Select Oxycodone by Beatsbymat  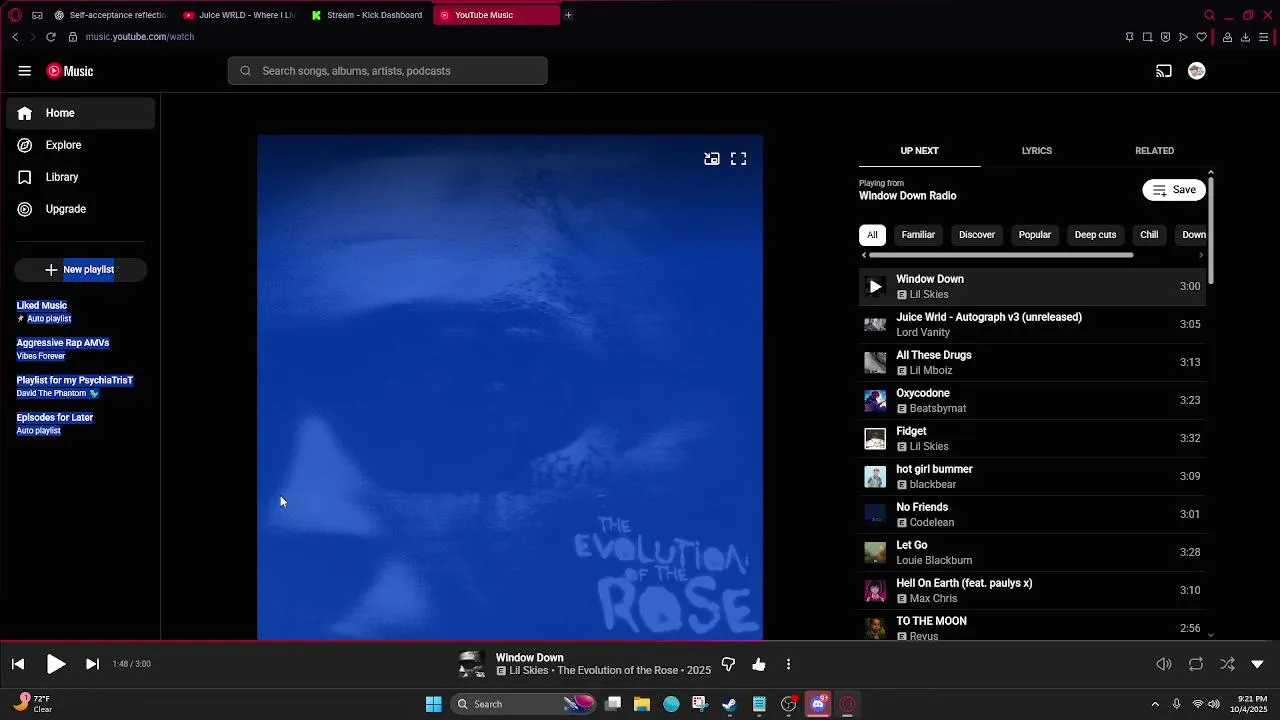tap(1032, 401)
